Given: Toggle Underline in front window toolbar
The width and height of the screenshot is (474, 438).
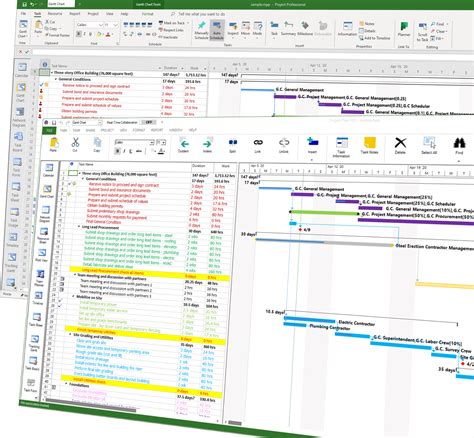Looking at the screenshot, I should [131, 151].
